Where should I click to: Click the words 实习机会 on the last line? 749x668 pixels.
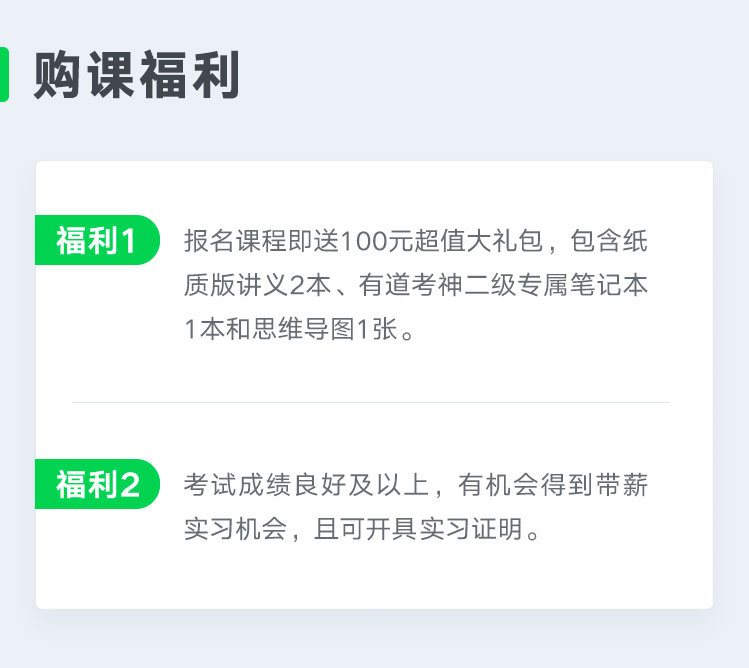(x=235, y=528)
